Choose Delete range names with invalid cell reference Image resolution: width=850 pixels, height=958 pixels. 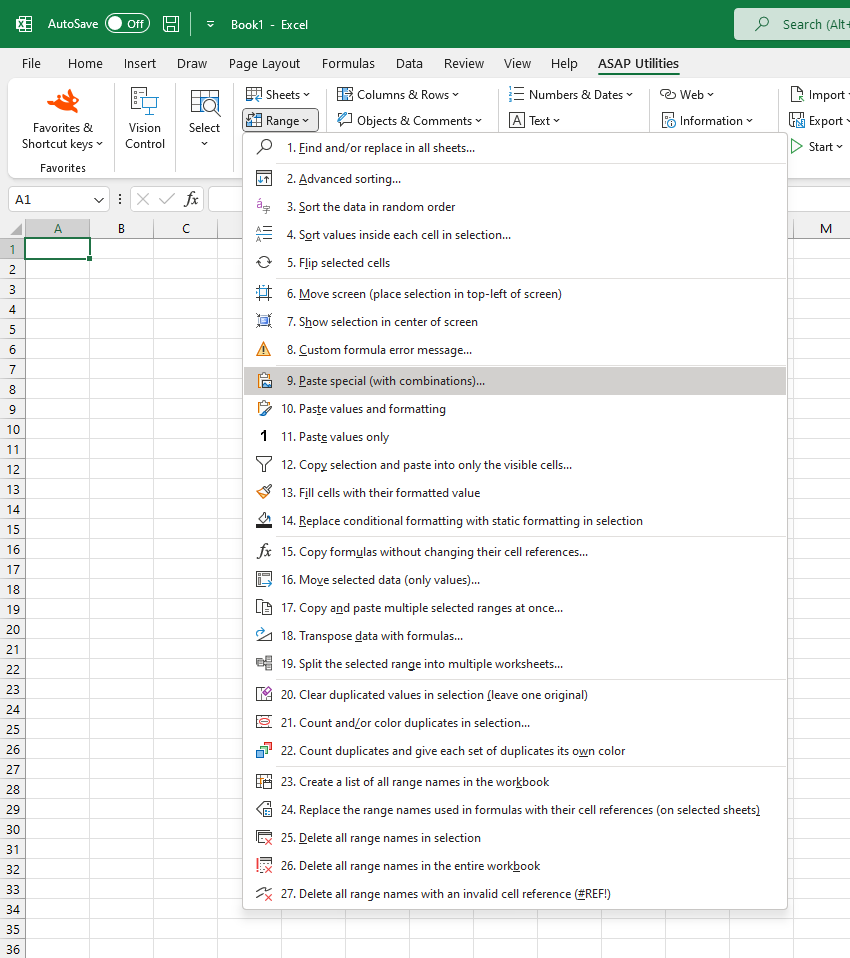515,894
